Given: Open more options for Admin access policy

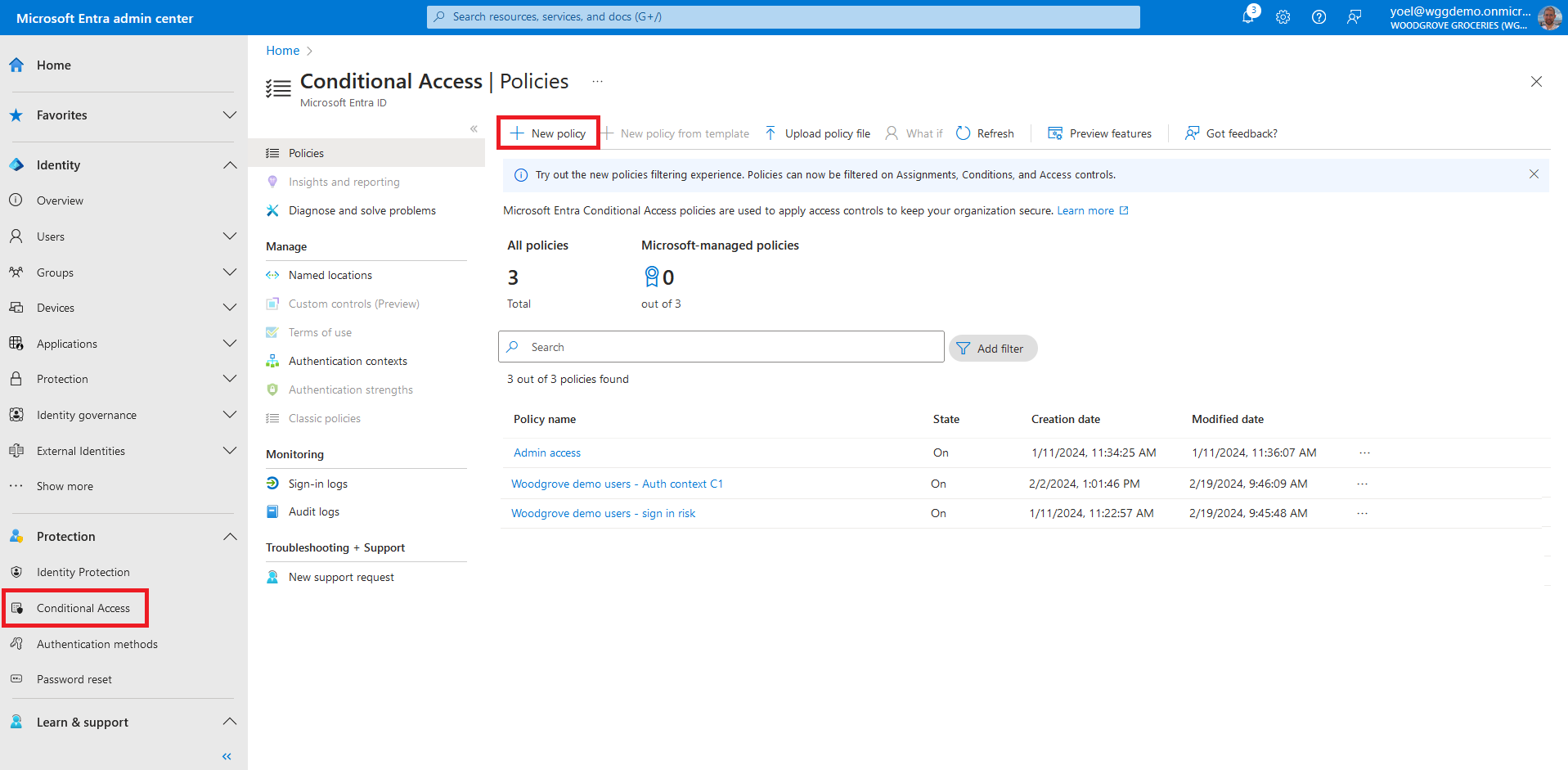Looking at the screenshot, I should 1364,453.
